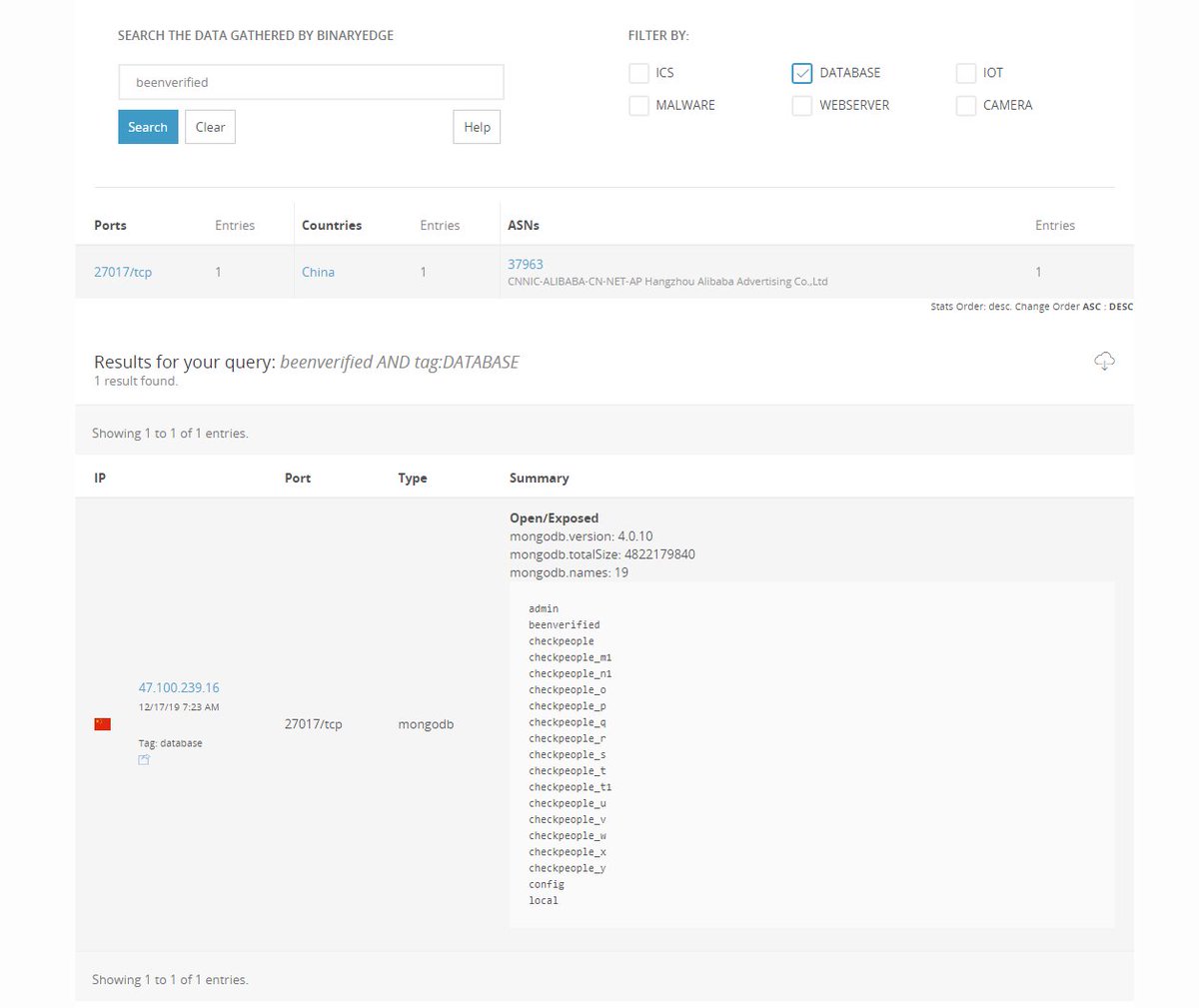The width and height of the screenshot is (1199, 1008).
Task: Click the checkpeople_p database name
Action: tap(568, 705)
